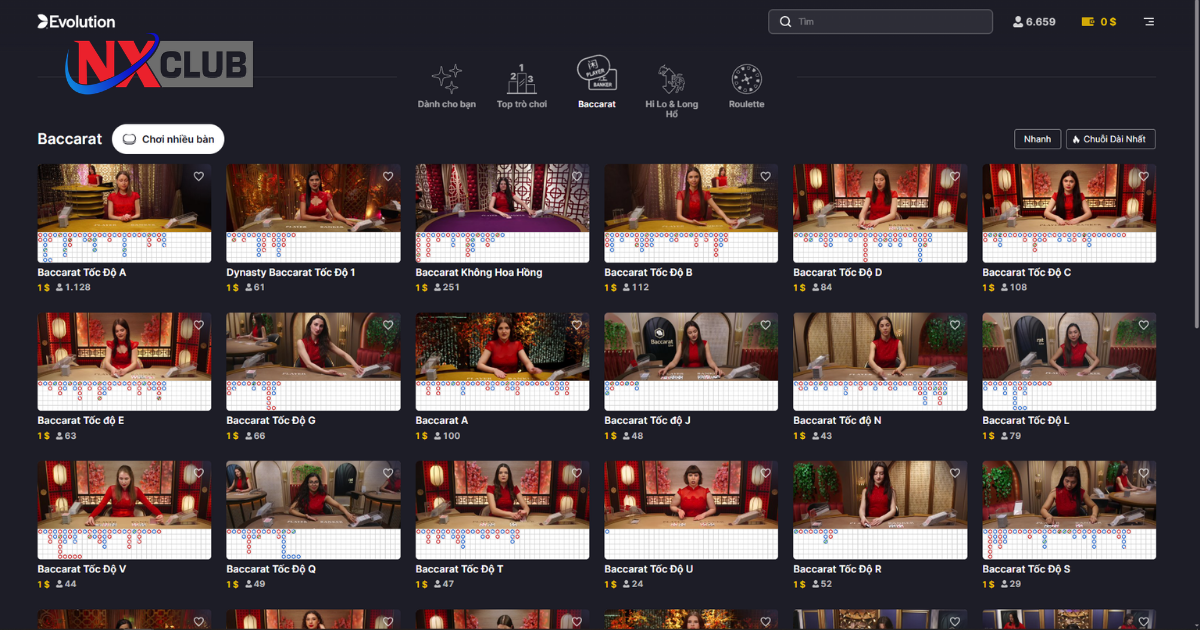1200x630 pixels.
Task: Click the search magnifier icon
Action: (x=785, y=21)
